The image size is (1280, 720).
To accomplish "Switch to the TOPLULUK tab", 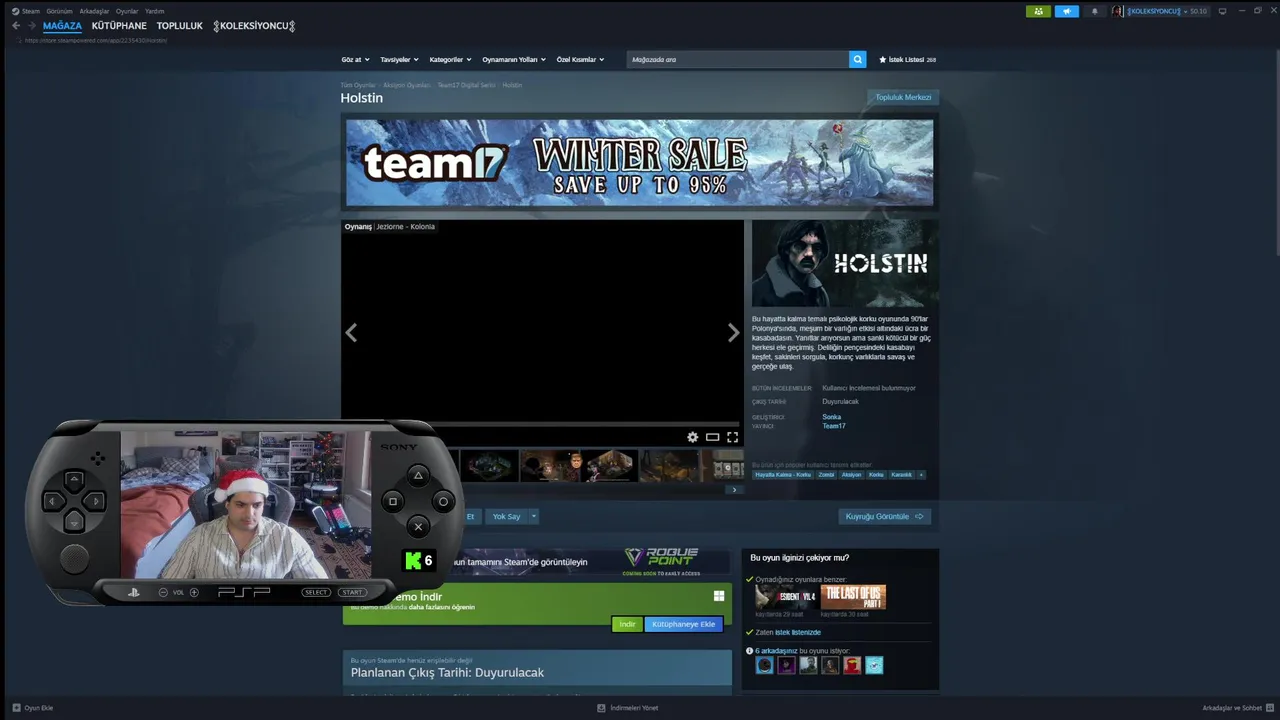I will click(179, 26).
